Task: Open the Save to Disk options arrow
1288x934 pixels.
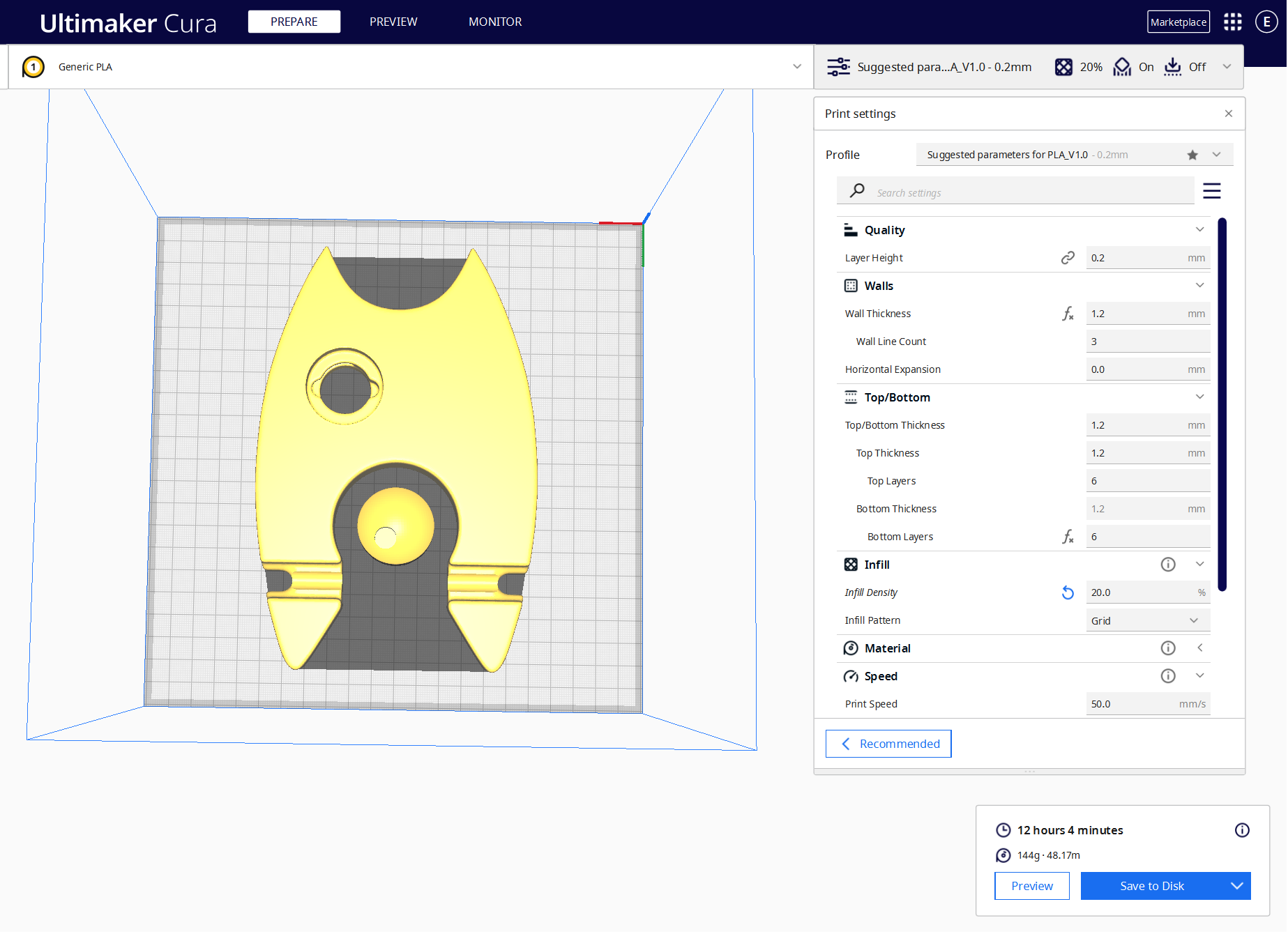Action: coord(1236,886)
